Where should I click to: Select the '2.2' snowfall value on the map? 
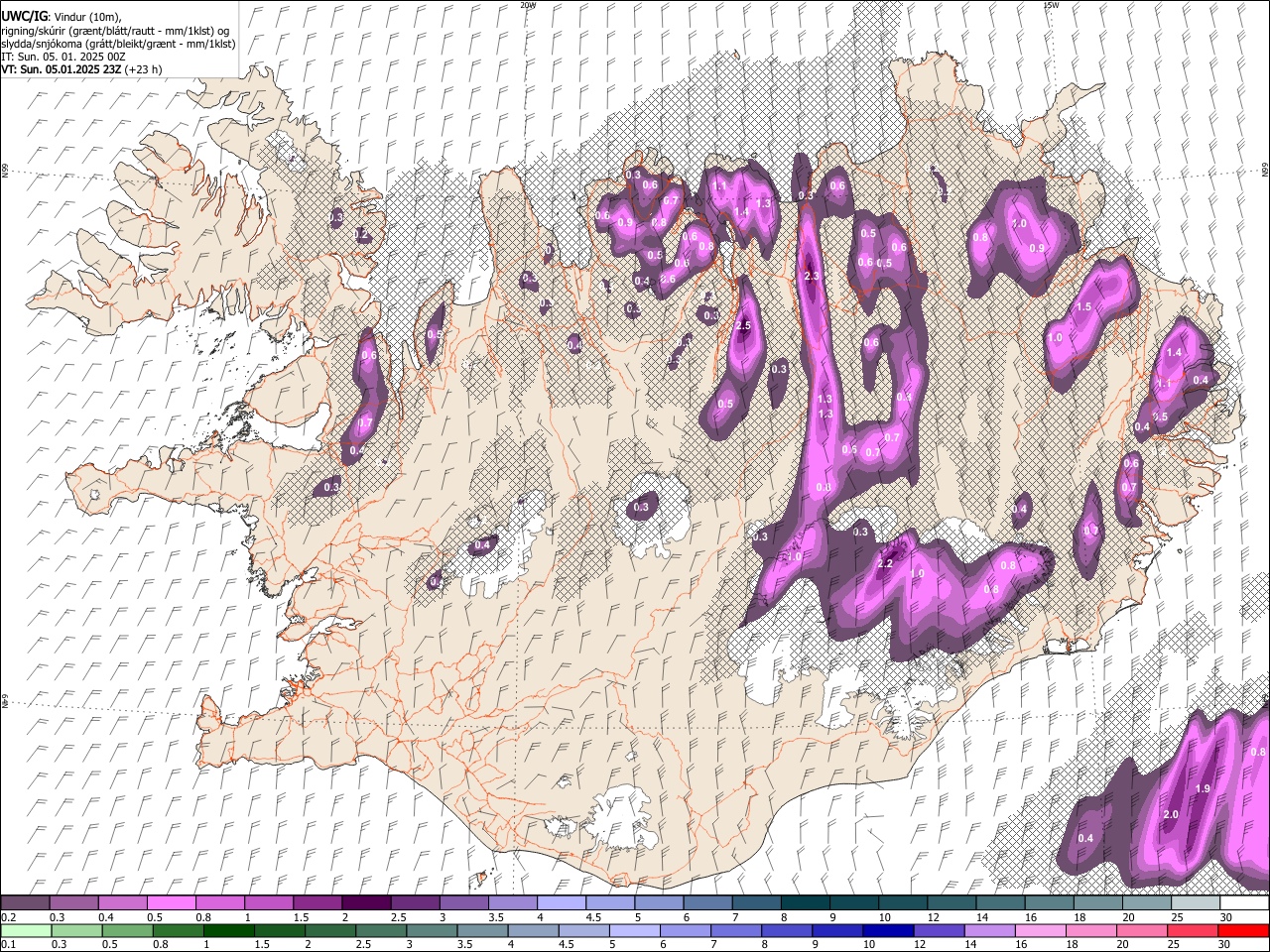(887, 563)
